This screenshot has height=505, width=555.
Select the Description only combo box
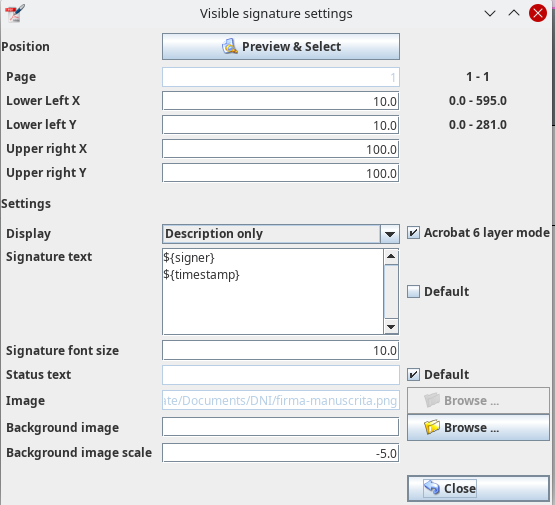(x=281, y=234)
